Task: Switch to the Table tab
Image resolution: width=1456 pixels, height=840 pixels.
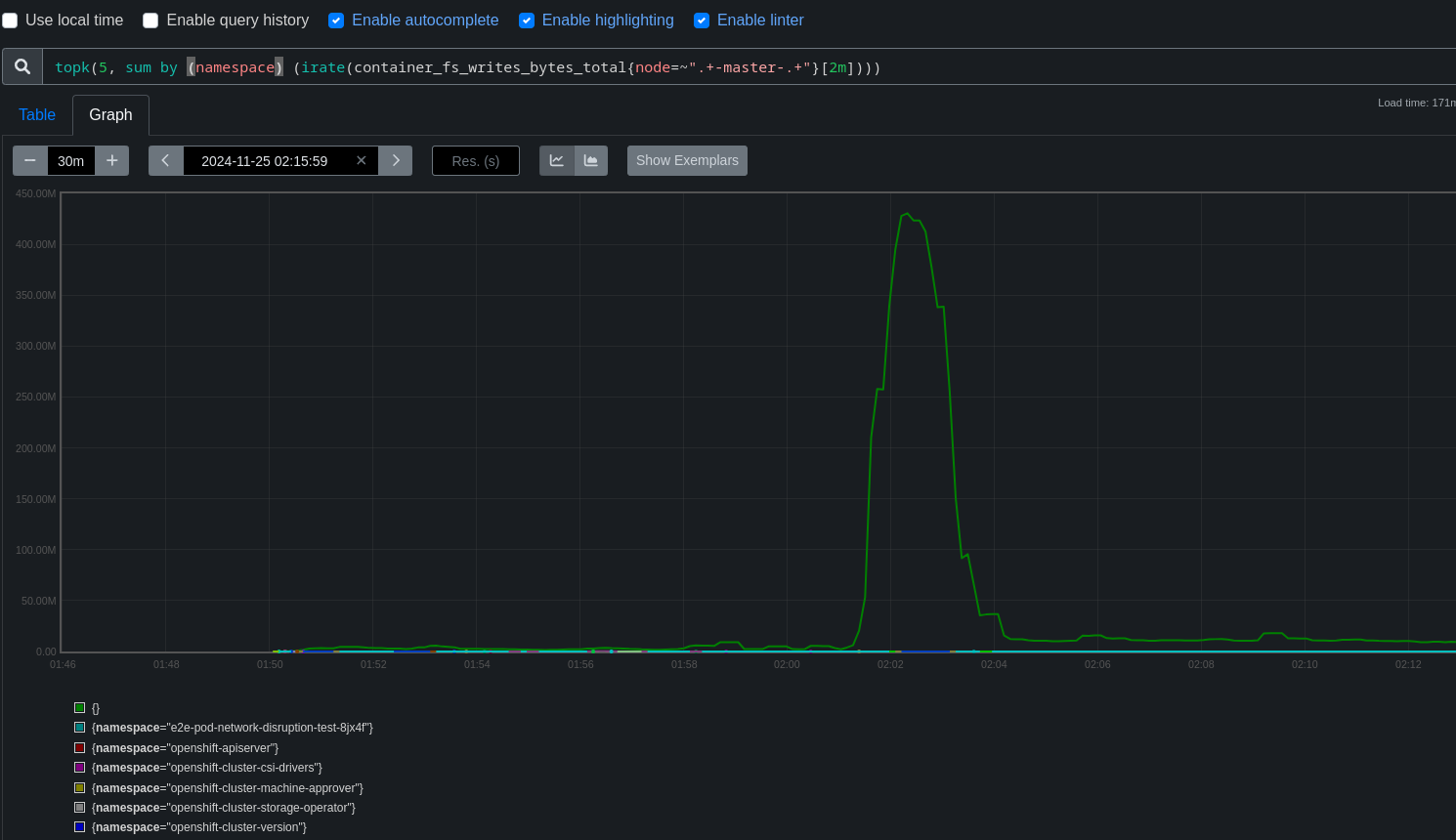Action: [x=37, y=115]
